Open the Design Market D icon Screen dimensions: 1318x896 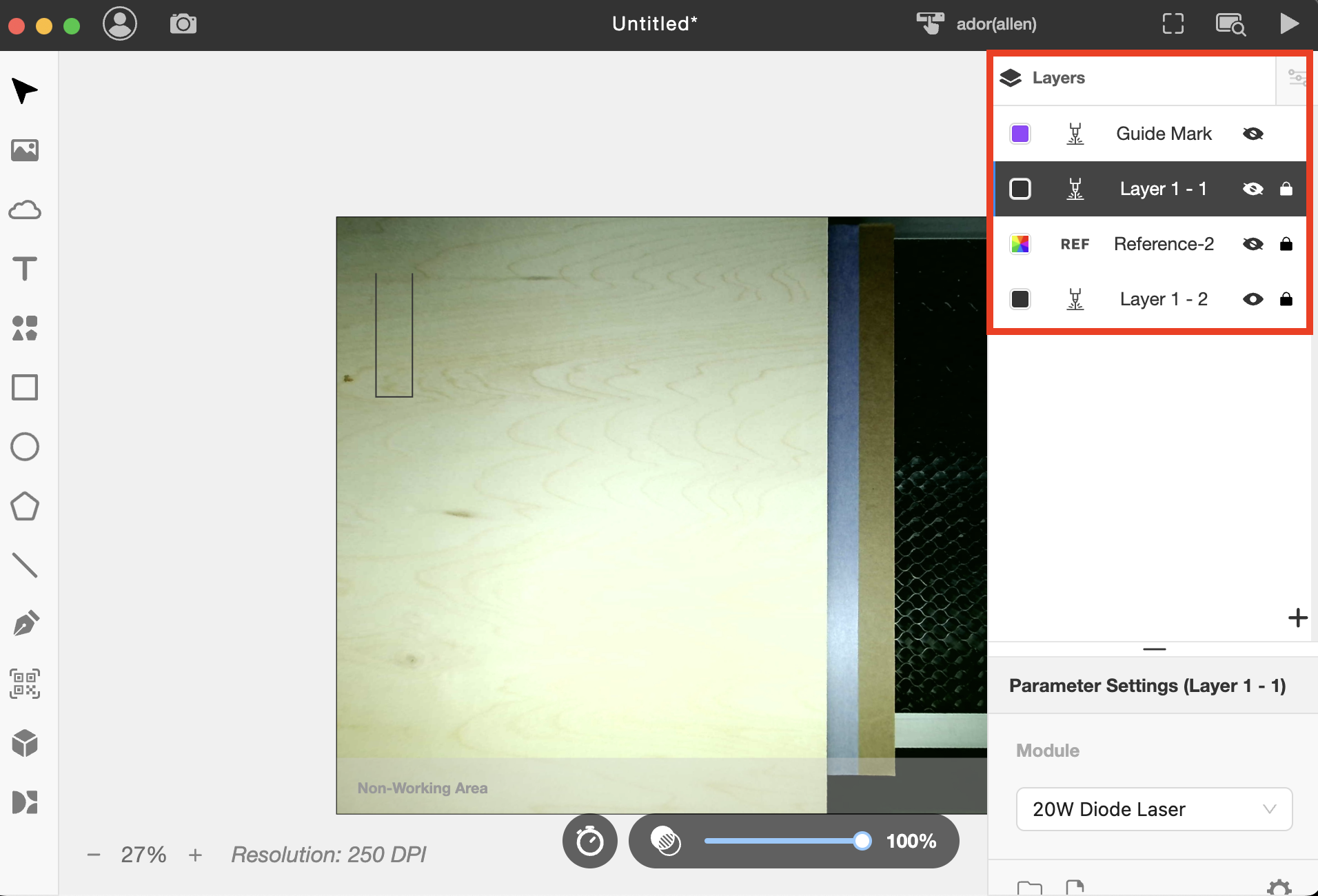click(x=25, y=802)
